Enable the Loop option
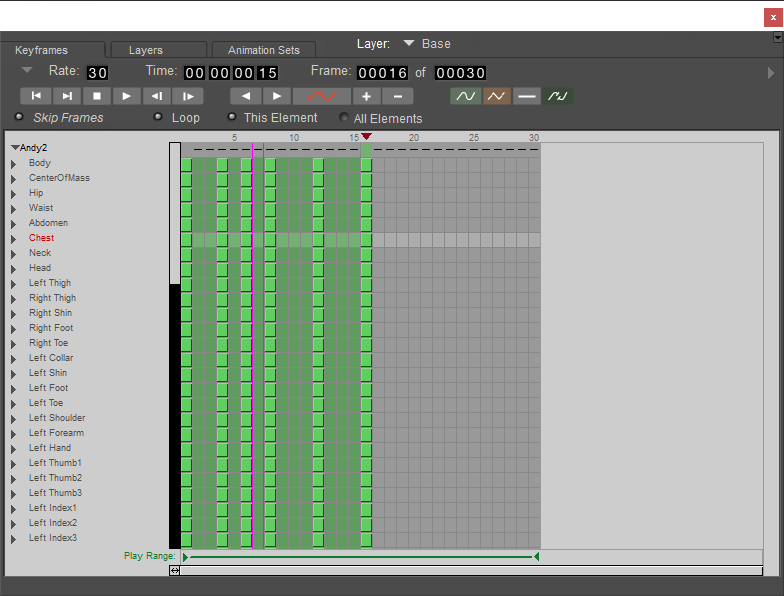Screen dimensions: 784x596 pyautogui.click(x=158, y=117)
